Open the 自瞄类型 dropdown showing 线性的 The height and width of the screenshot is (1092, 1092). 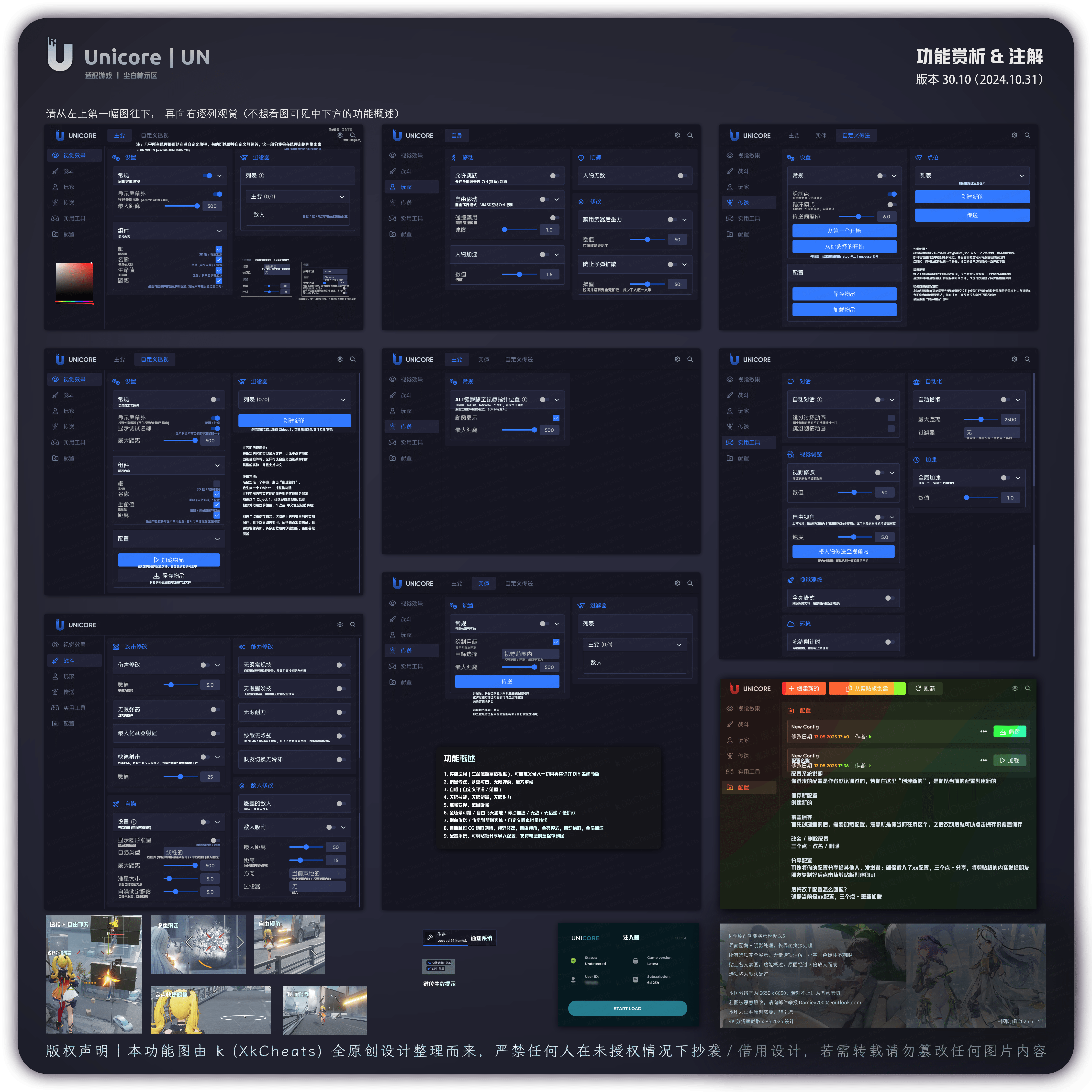click(x=192, y=852)
